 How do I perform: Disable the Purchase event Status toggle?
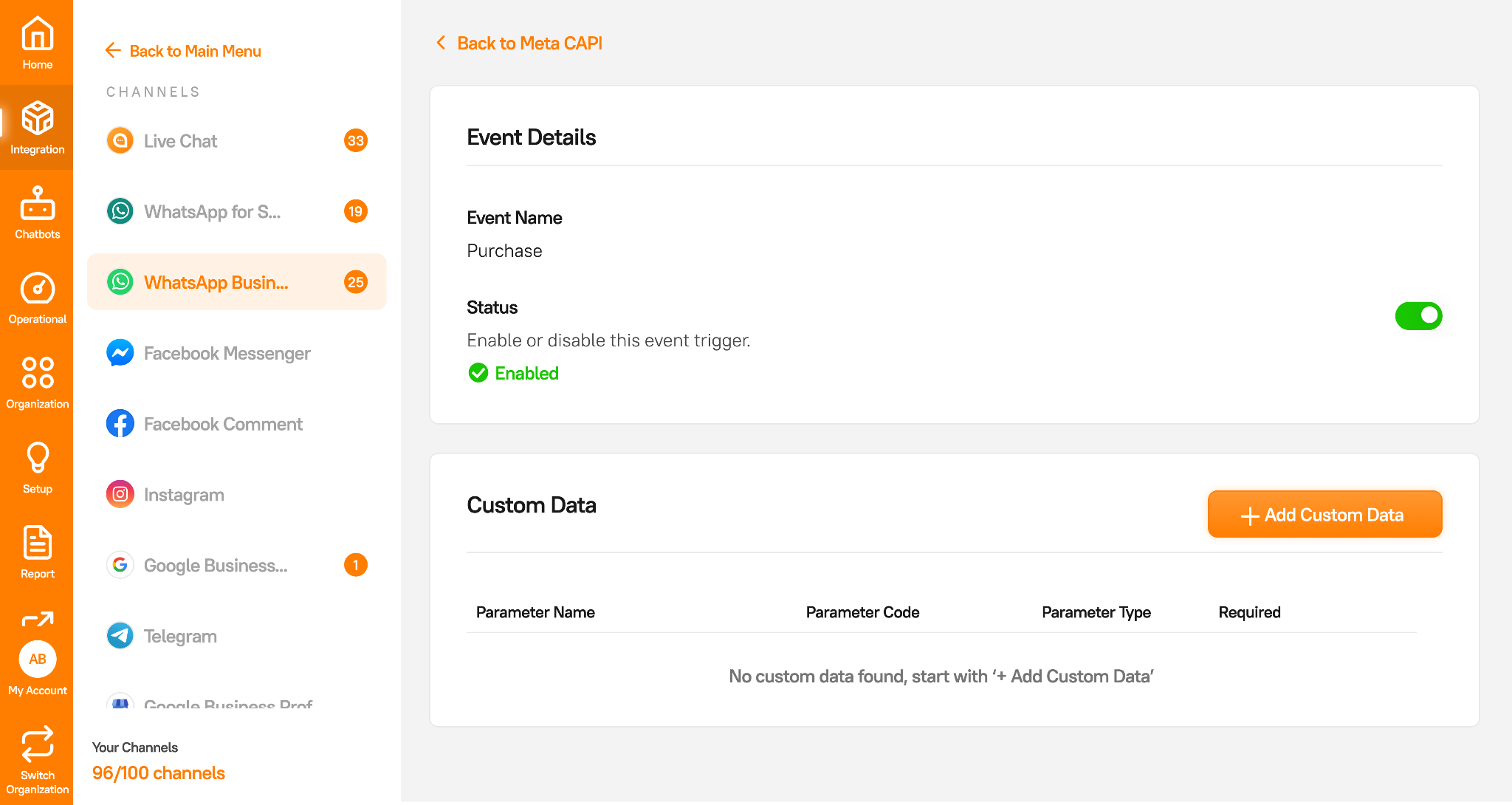(1418, 316)
